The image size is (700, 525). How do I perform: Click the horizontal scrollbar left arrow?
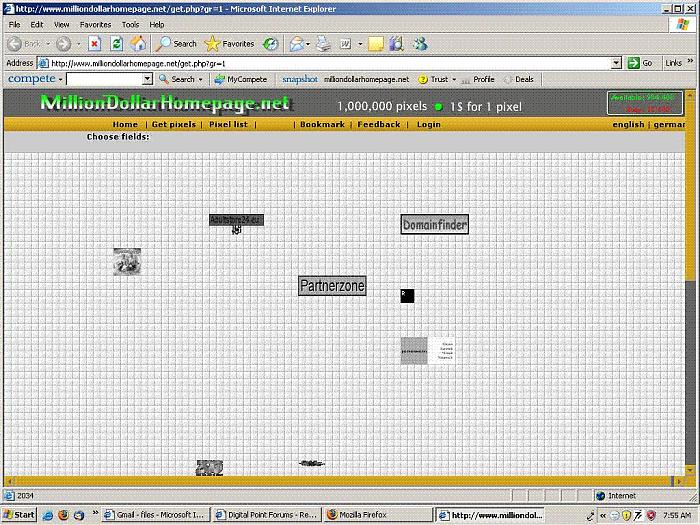click(10, 481)
